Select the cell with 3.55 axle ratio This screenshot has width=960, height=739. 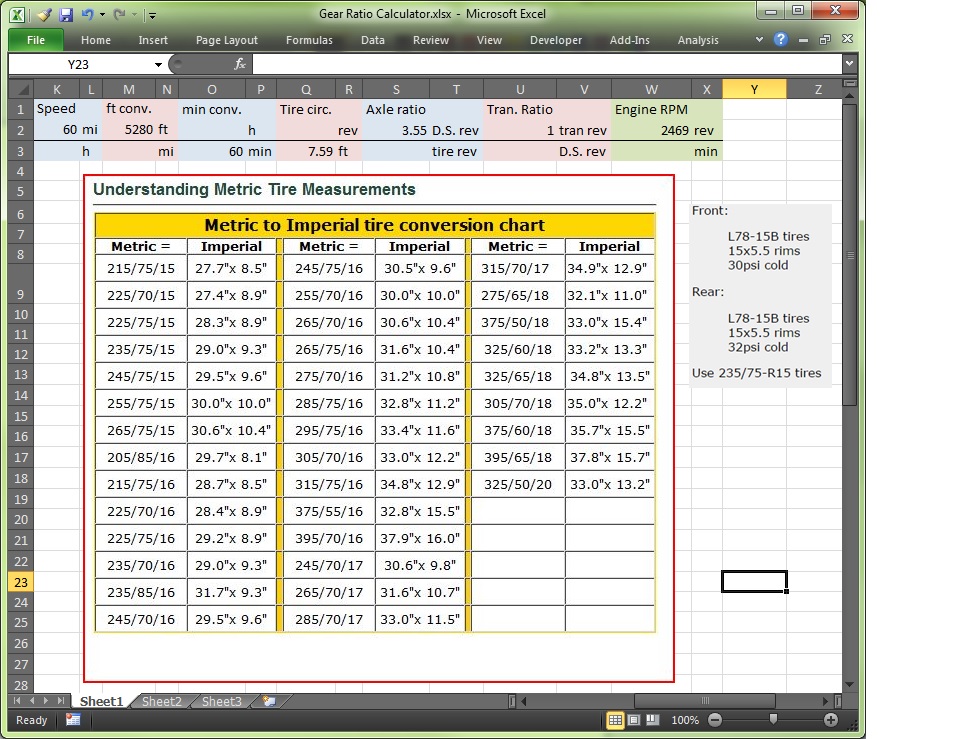click(396, 130)
